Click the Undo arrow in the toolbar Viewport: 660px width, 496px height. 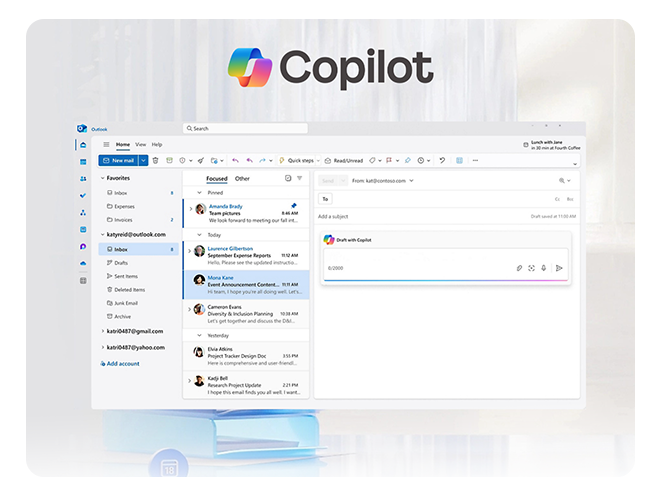(x=442, y=160)
